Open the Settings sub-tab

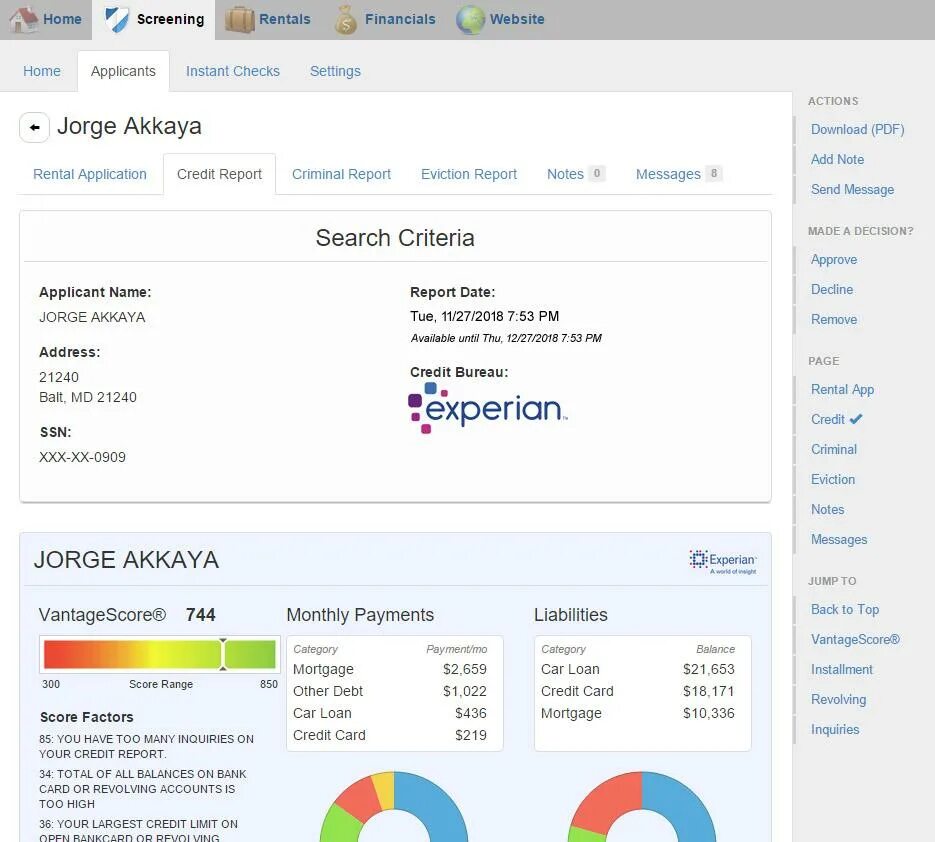pyautogui.click(x=335, y=71)
